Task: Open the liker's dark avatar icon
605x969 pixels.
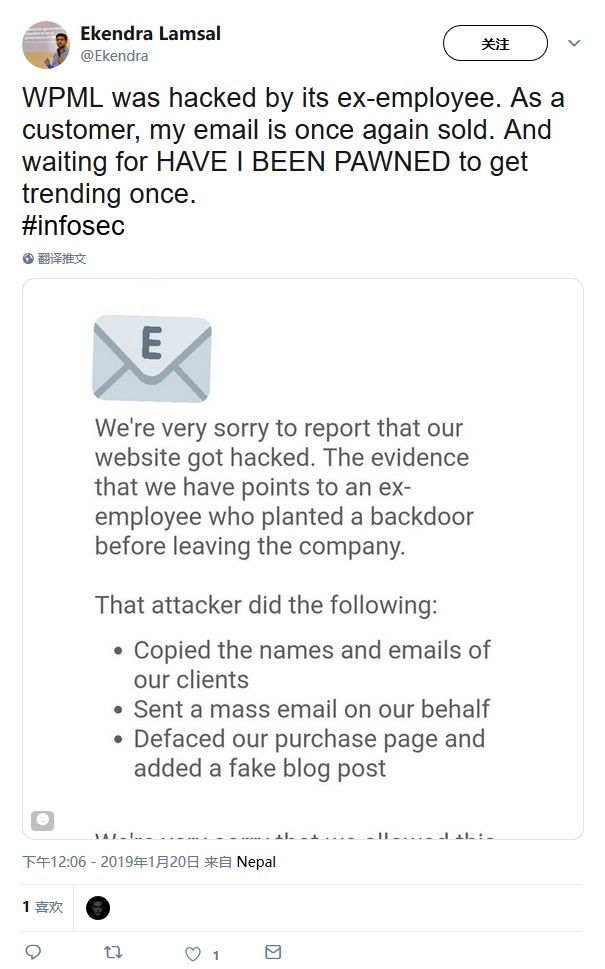Action: pyautogui.click(x=98, y=907)
